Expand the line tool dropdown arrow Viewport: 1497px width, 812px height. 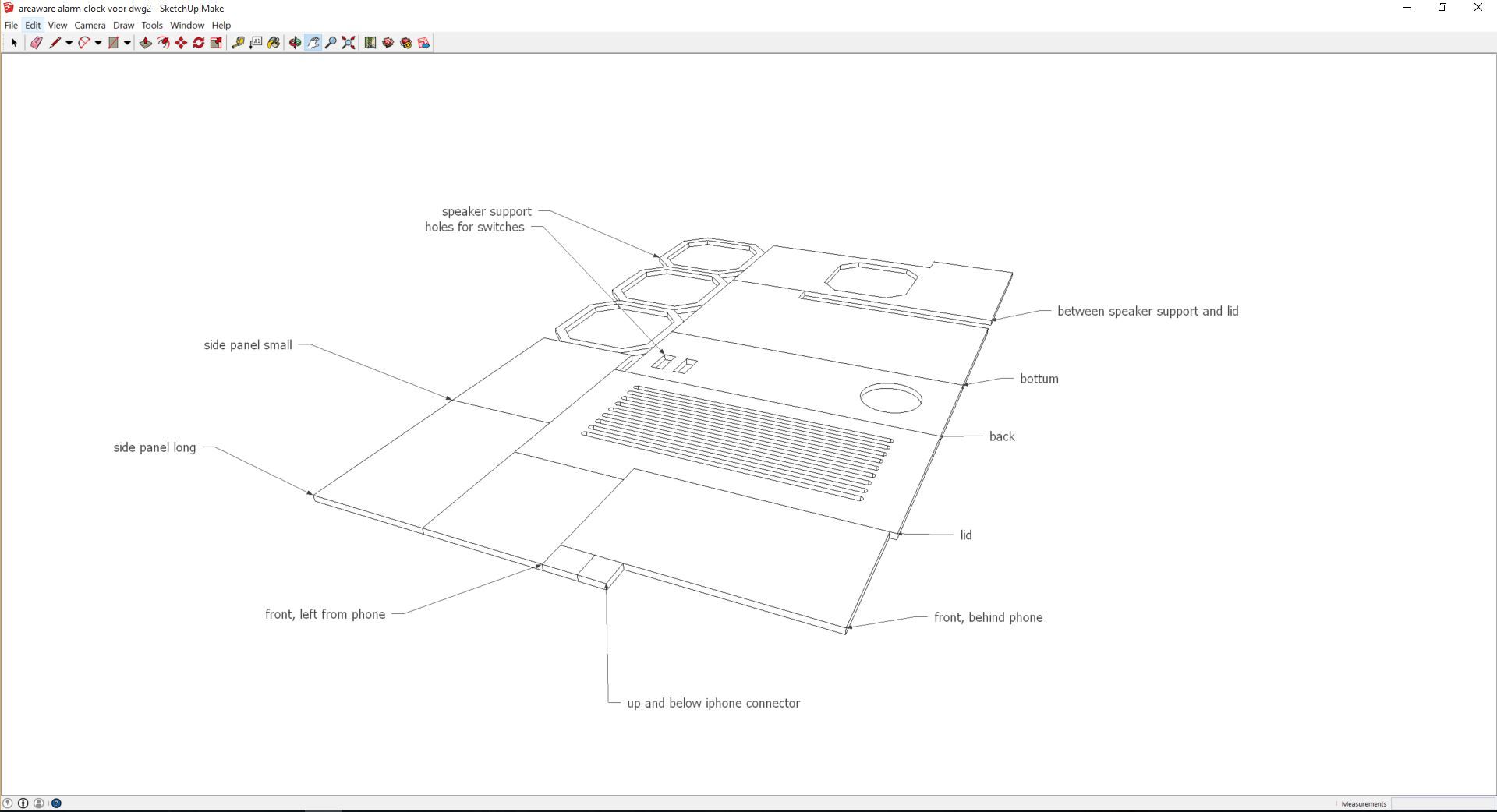click(x=69, y=43)
